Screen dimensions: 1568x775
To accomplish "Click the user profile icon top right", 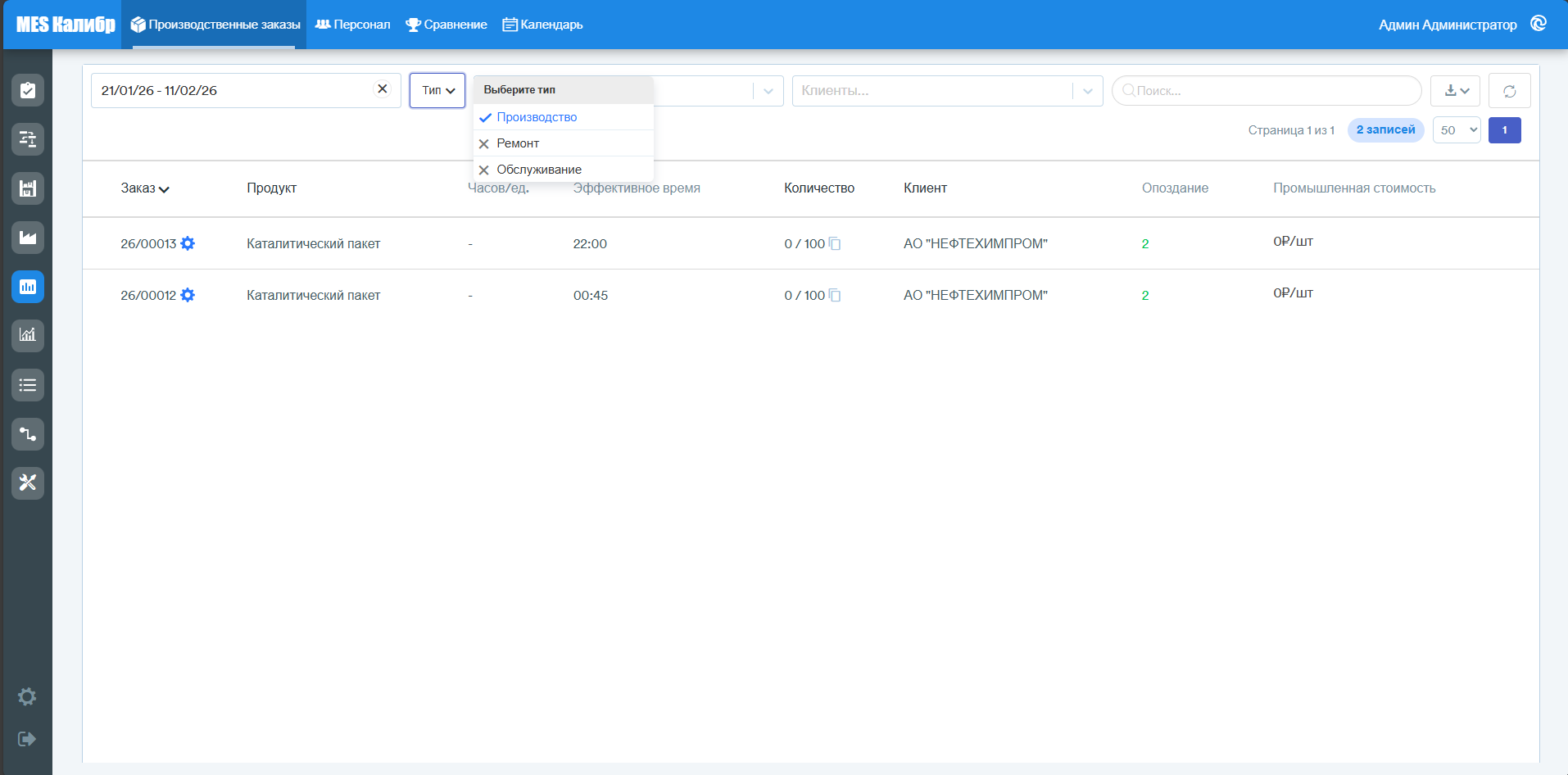I will (1539, 24).
